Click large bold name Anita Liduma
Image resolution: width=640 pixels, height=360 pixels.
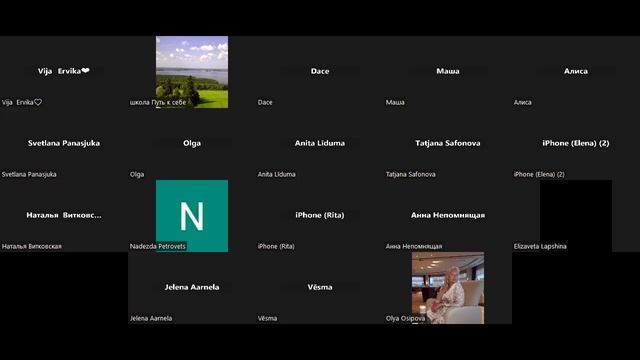point(320,143)
